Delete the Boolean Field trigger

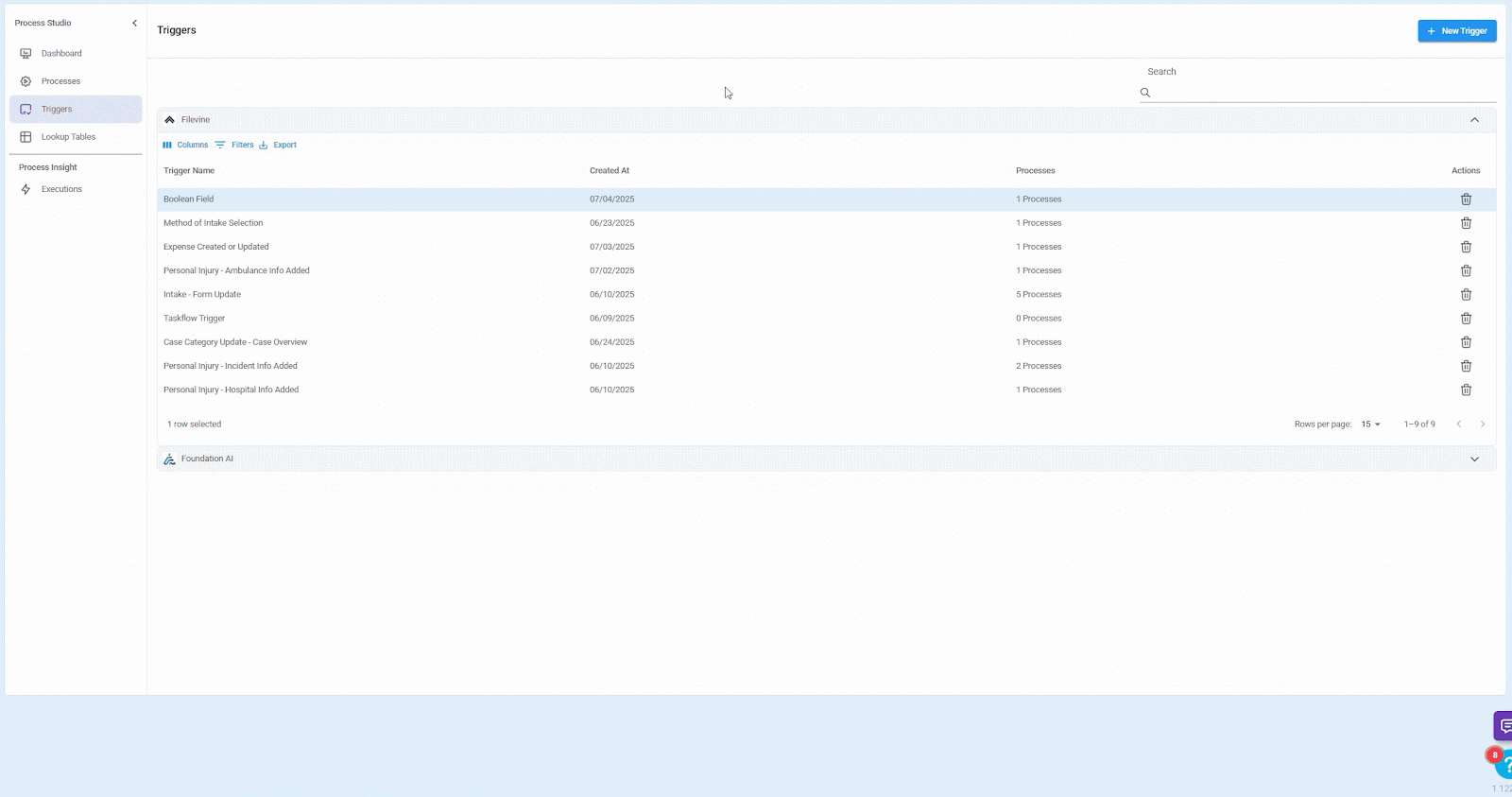click(x=1466, y=199)
